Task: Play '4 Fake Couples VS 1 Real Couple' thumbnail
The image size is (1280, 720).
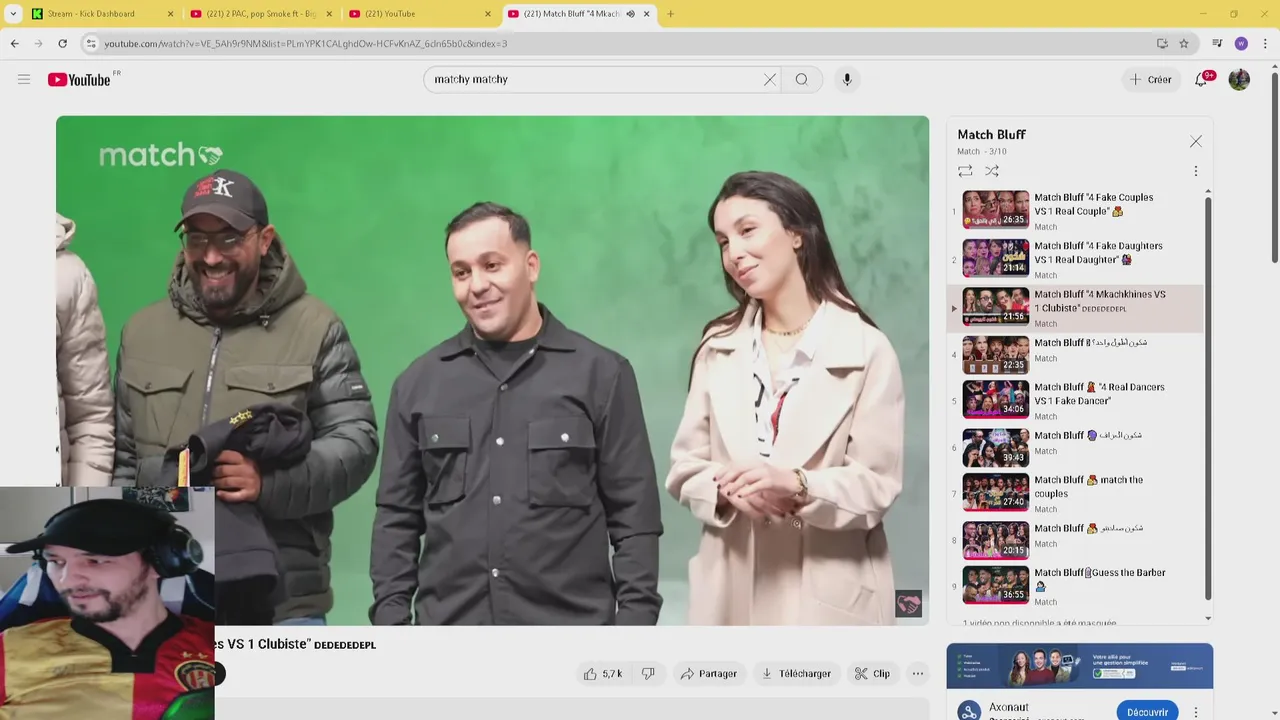Action: pos(995,209)
